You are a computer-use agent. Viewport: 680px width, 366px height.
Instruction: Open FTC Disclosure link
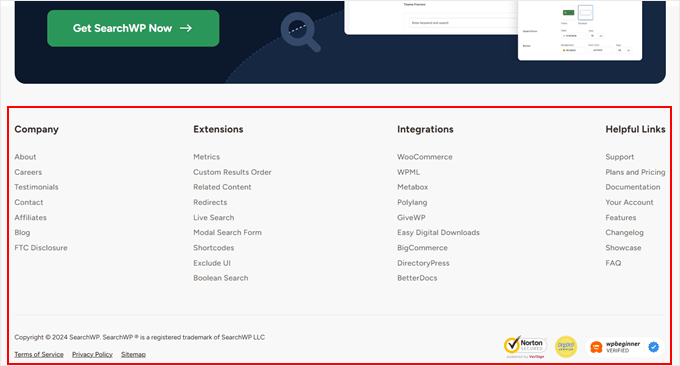[x=41, y=248]
